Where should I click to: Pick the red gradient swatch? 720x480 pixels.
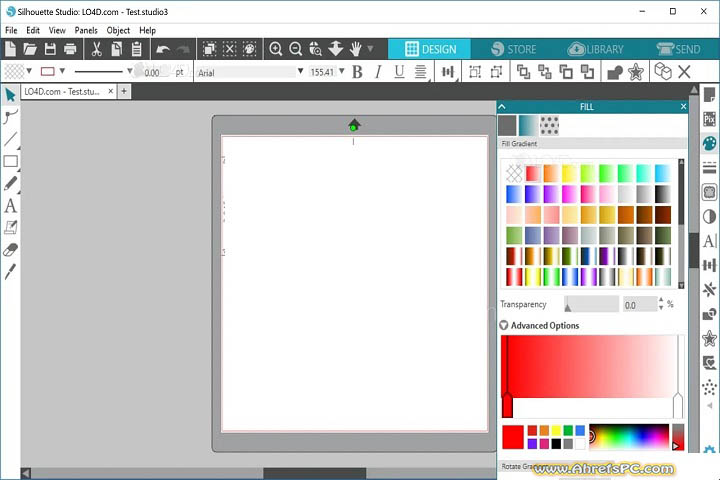533,174
